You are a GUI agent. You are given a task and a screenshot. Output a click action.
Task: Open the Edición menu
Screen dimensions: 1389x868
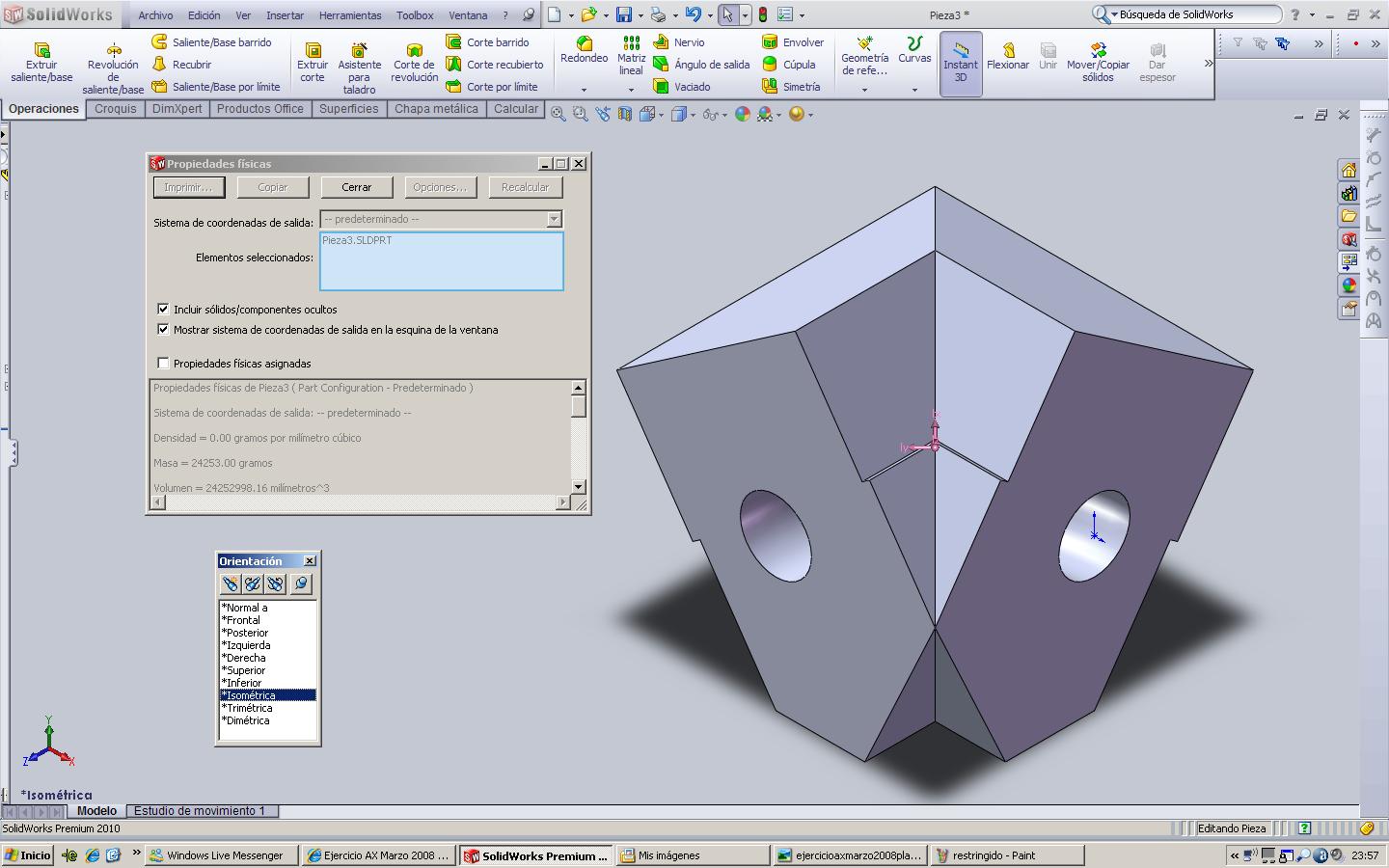point(204,15)
